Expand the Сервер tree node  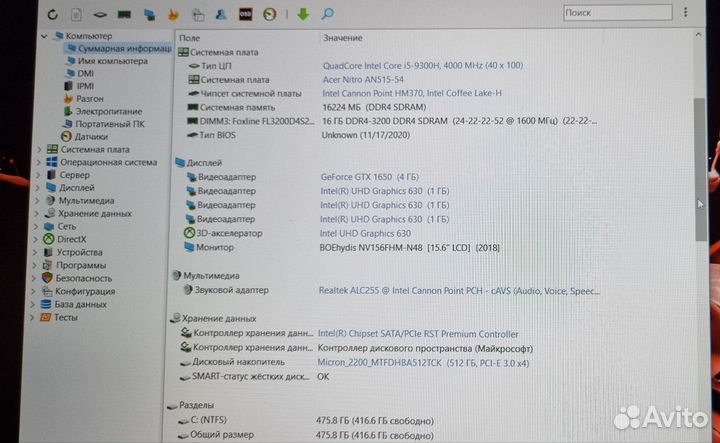tap(39, 175)
